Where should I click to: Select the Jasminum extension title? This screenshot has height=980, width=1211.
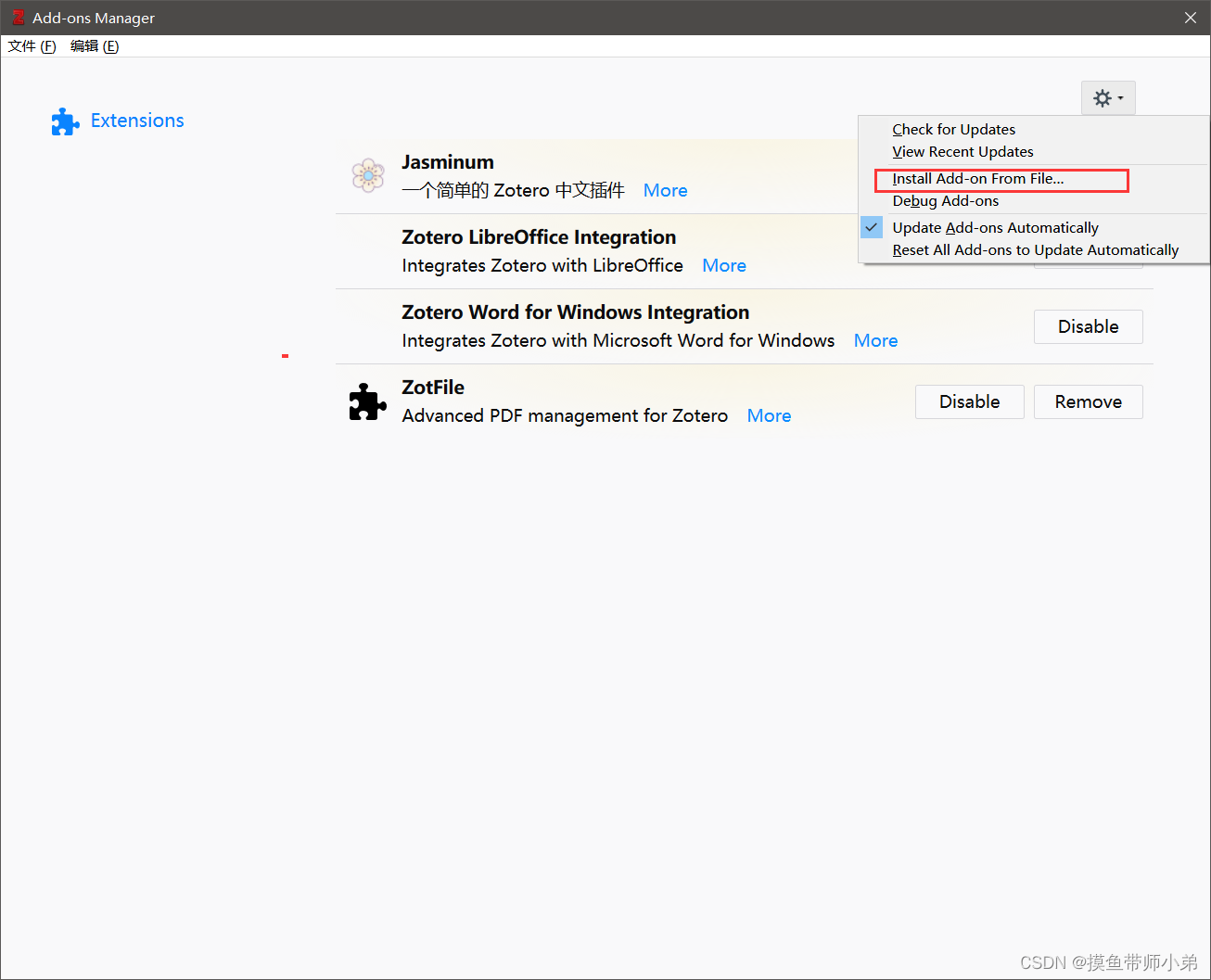pyautogui.click(x=448, y=162)
